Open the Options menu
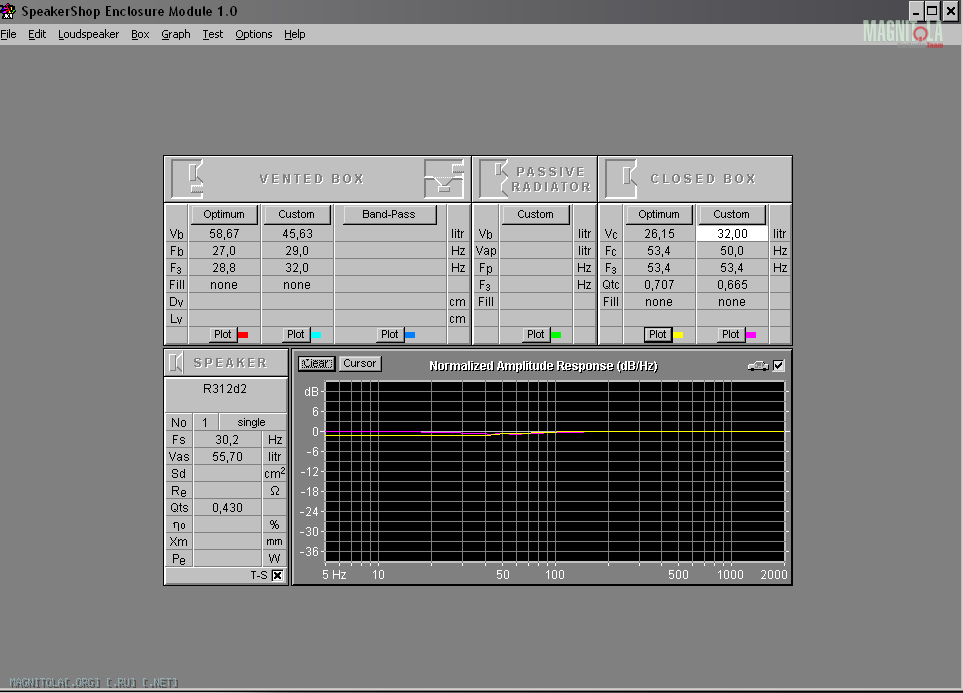 254,34
